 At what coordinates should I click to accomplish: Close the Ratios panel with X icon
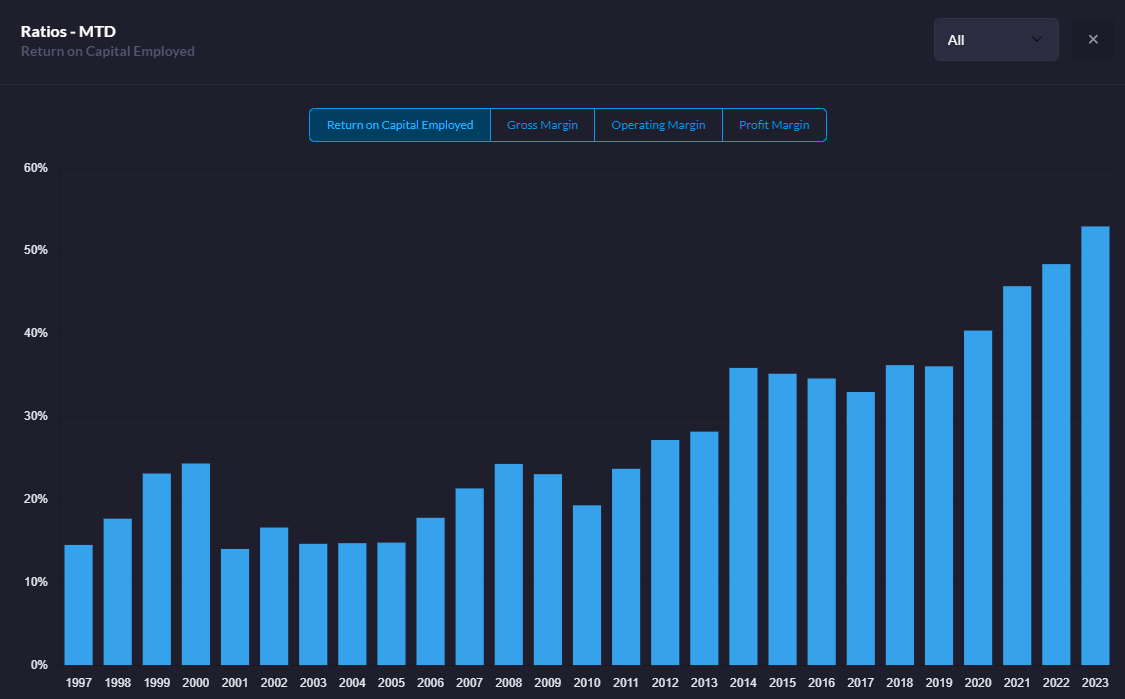1093,40
